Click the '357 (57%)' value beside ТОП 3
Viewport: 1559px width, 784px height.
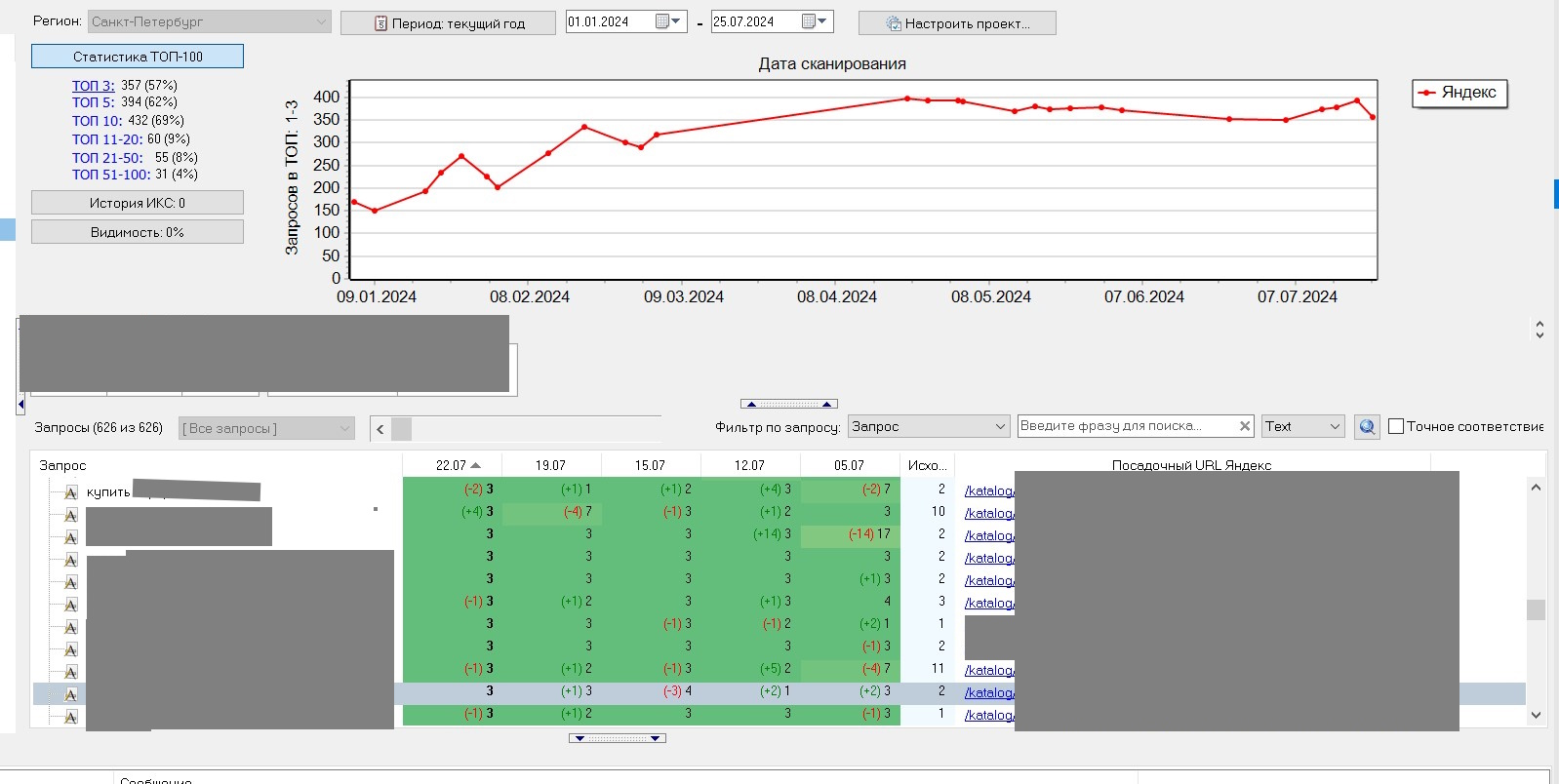click(149, 86)
